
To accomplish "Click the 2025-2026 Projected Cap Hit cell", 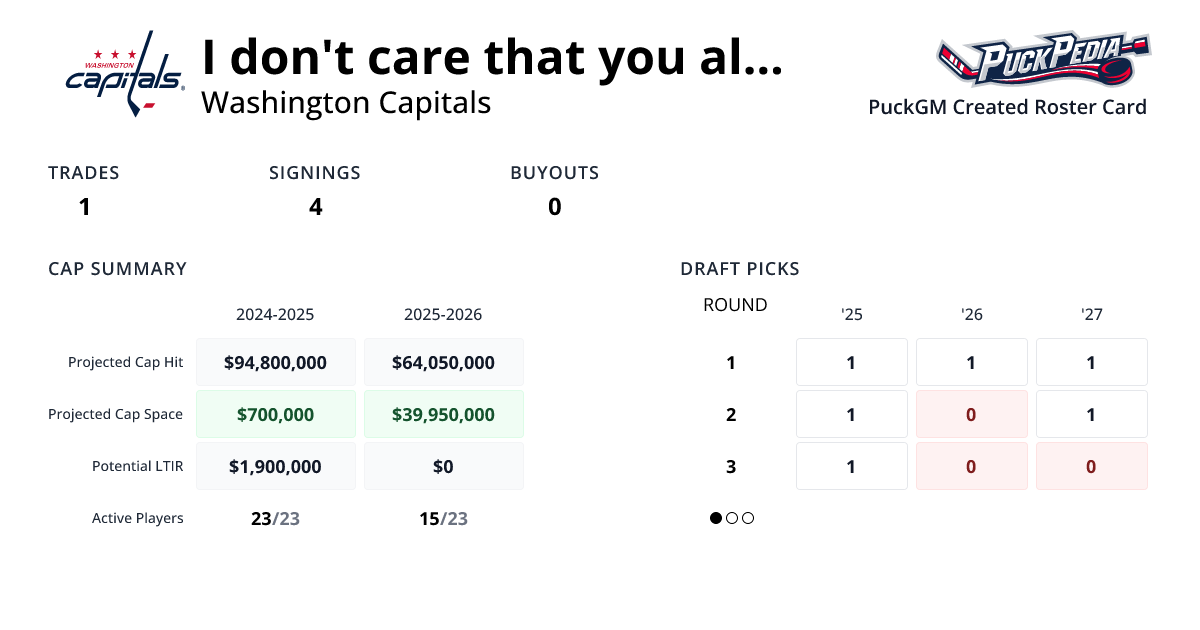I will pyautogui.click(x=444, y=362).
